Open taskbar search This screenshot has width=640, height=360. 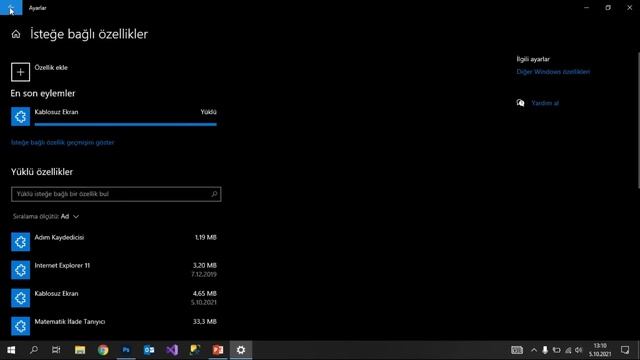pyautogui.click(x=34, y=350)
